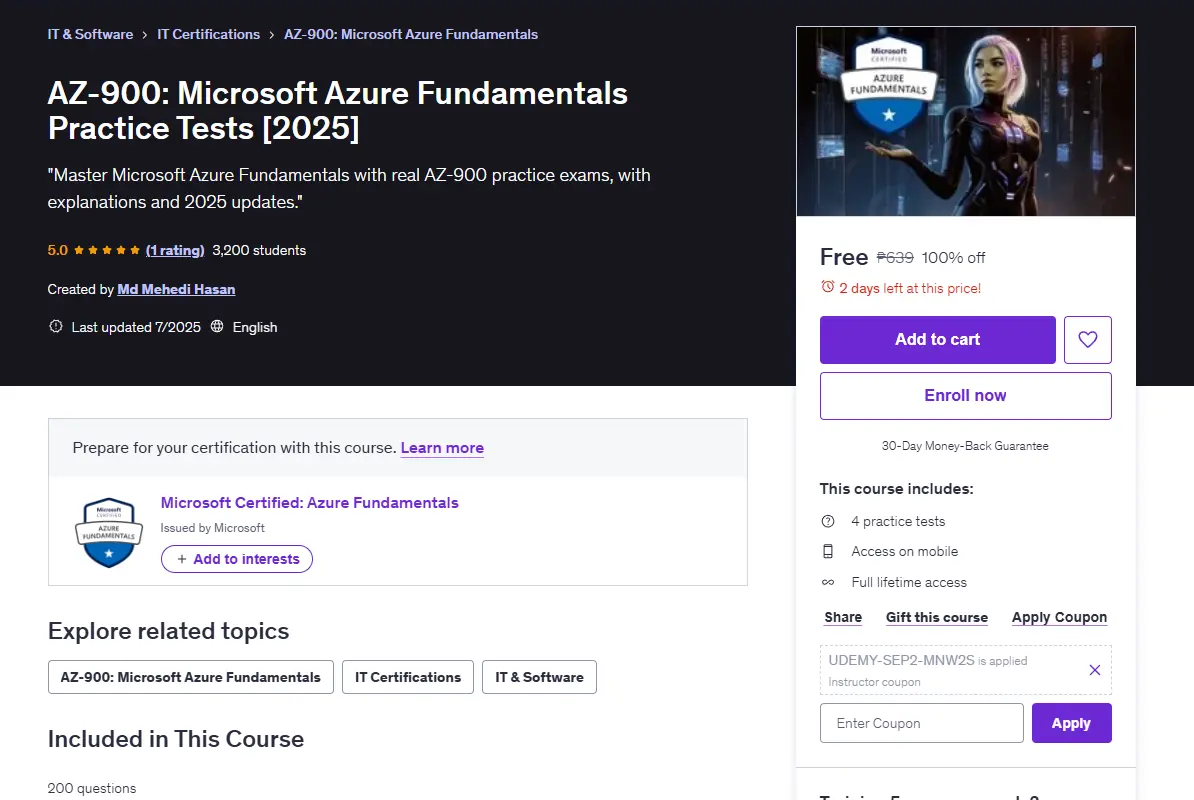Open IT Certifications breadcrumb
The width and height of the screenshot is (1194, 800).
(208, 34)
